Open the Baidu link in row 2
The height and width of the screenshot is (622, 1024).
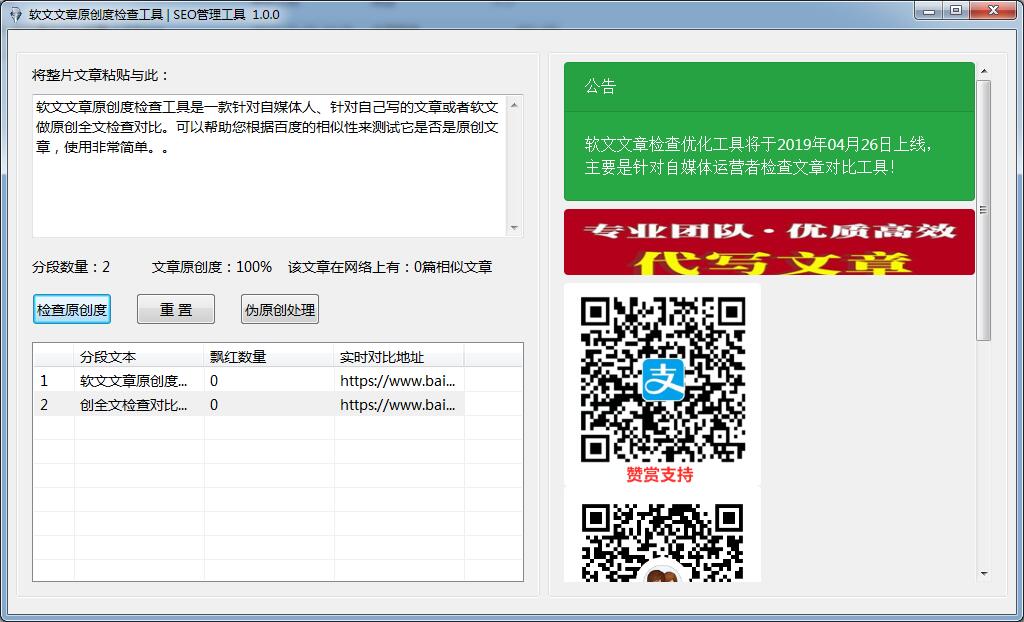tap(398, 405)
